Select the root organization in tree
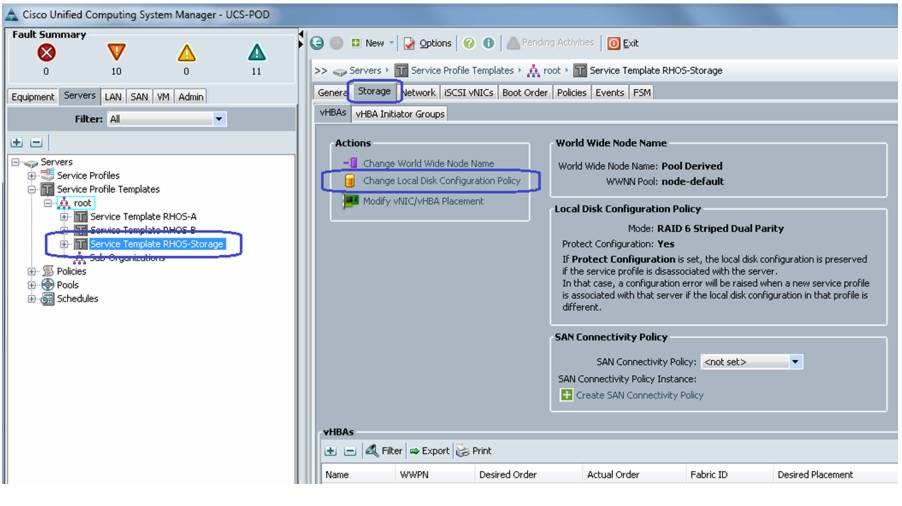 82,203
